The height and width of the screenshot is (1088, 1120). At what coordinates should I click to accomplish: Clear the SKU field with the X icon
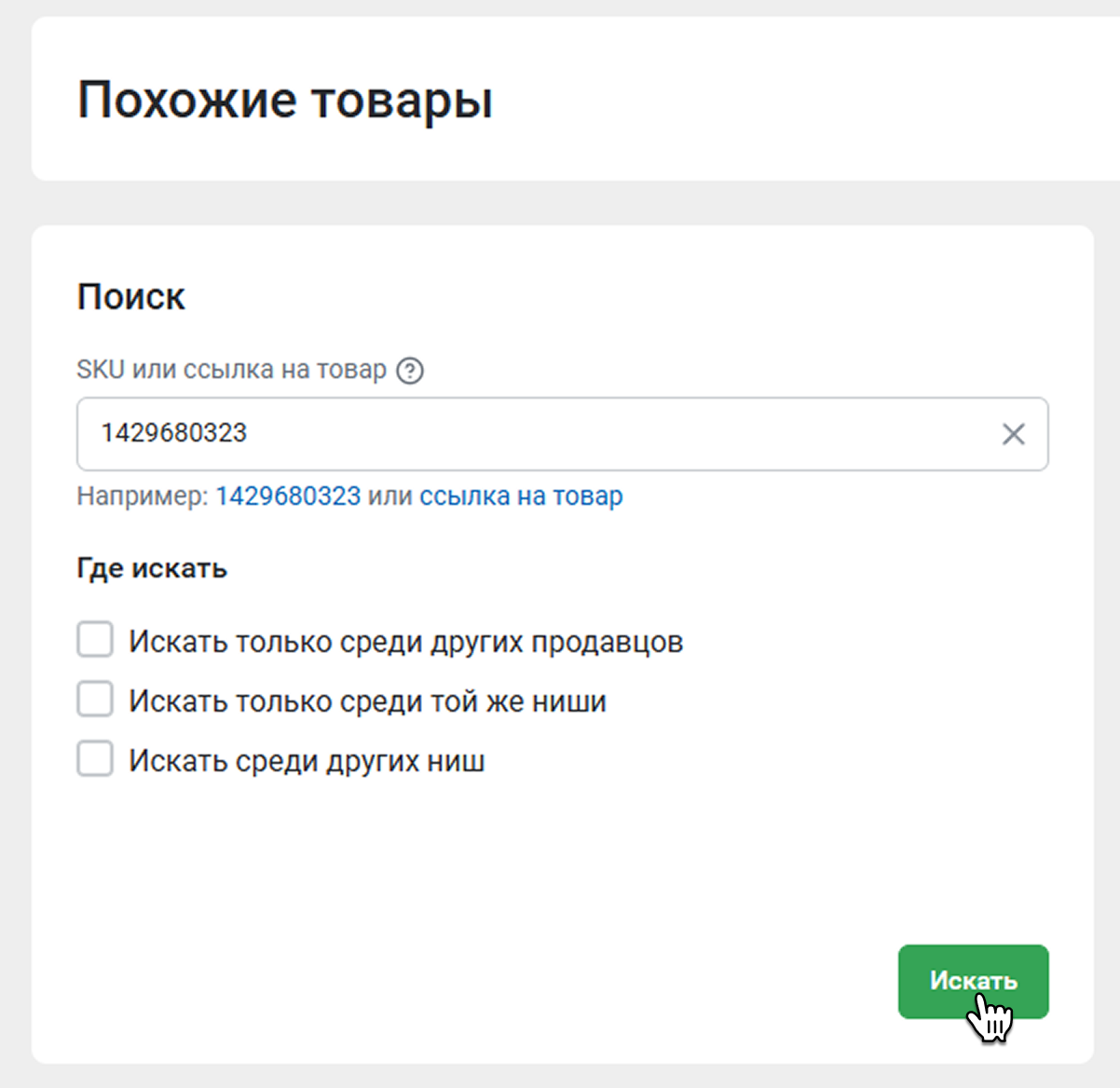(1013, 434)
